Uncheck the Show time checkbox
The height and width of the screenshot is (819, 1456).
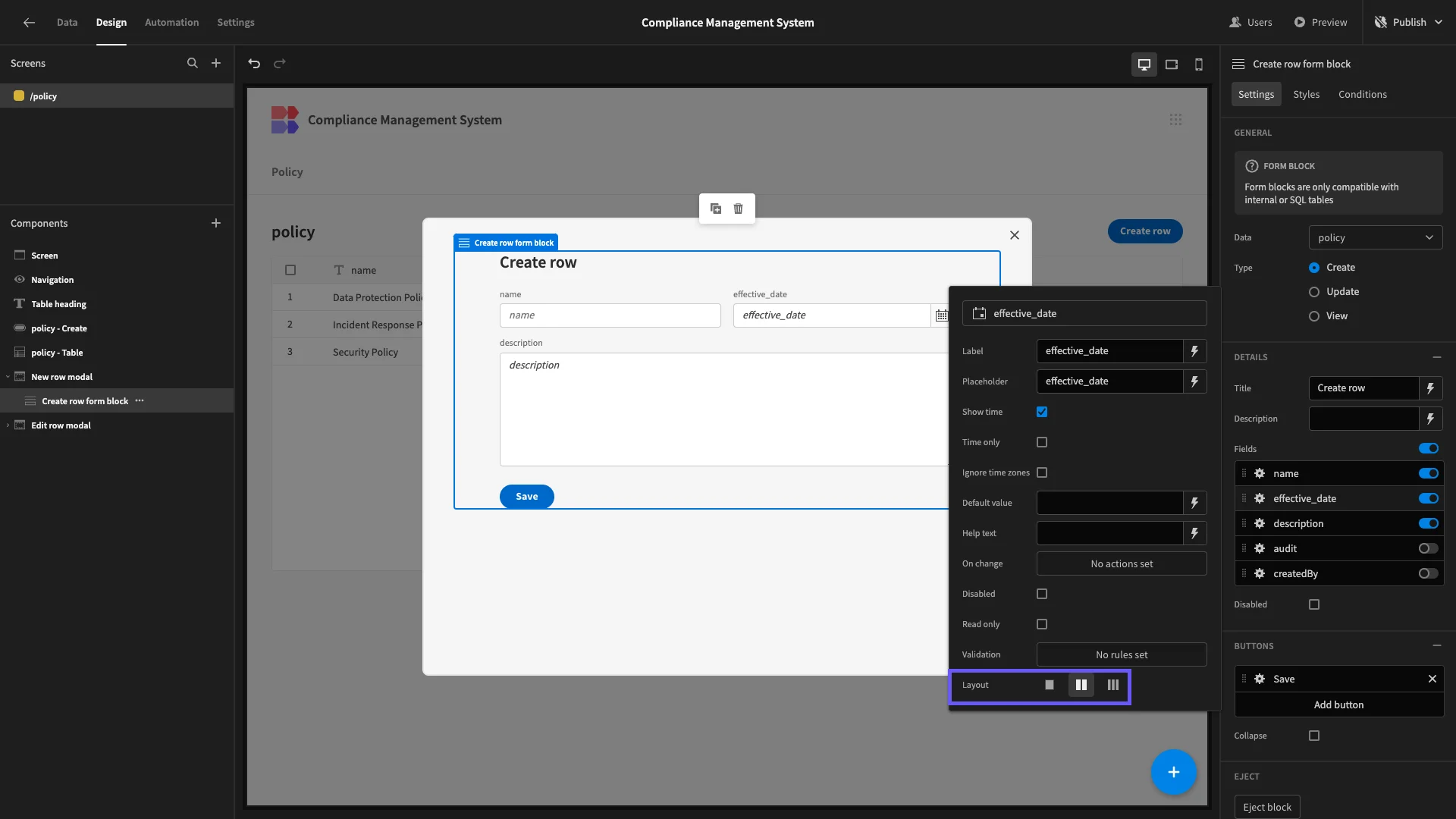[x=1042, y=412]
